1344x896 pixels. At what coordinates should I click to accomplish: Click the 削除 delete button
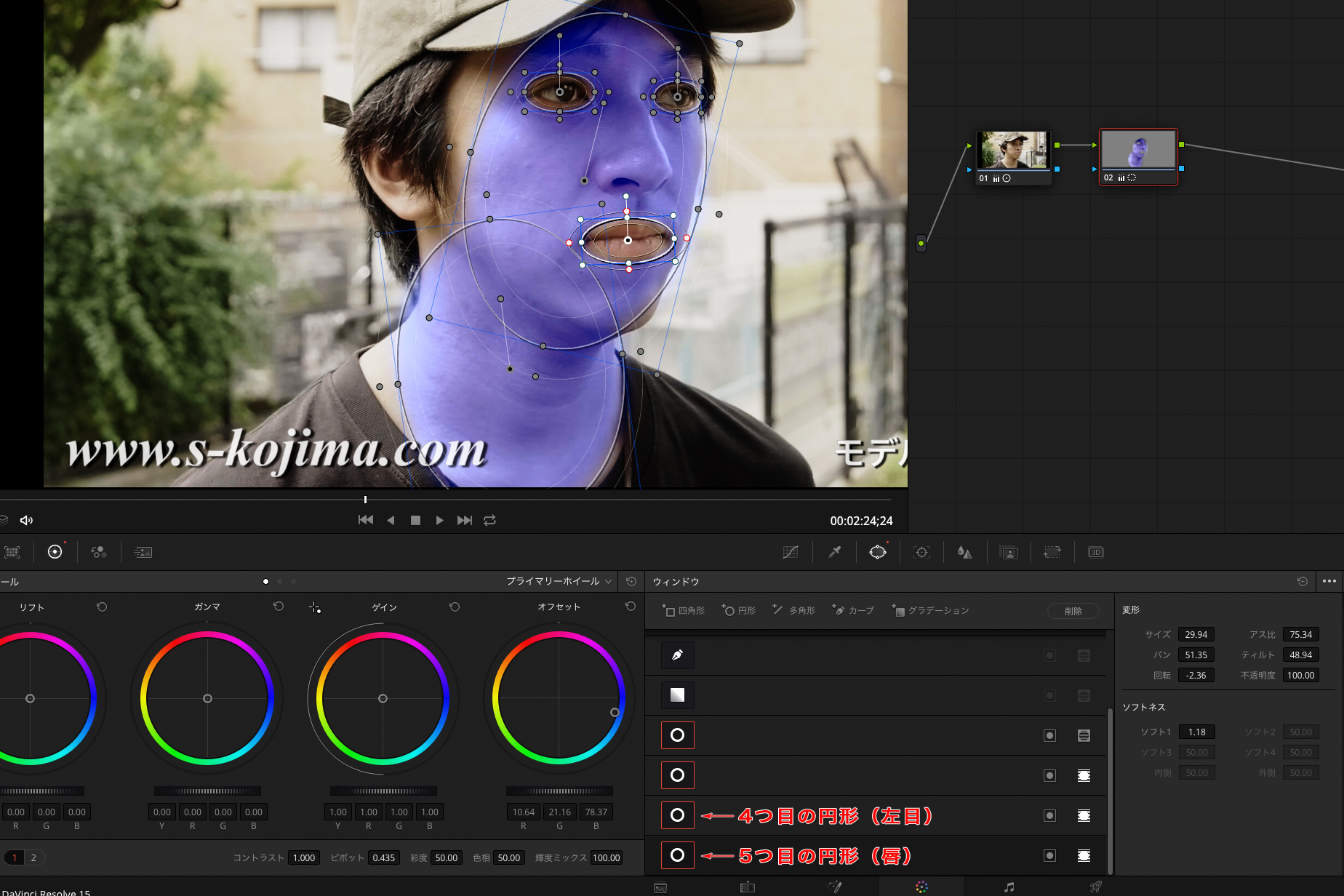[1073, 612]
